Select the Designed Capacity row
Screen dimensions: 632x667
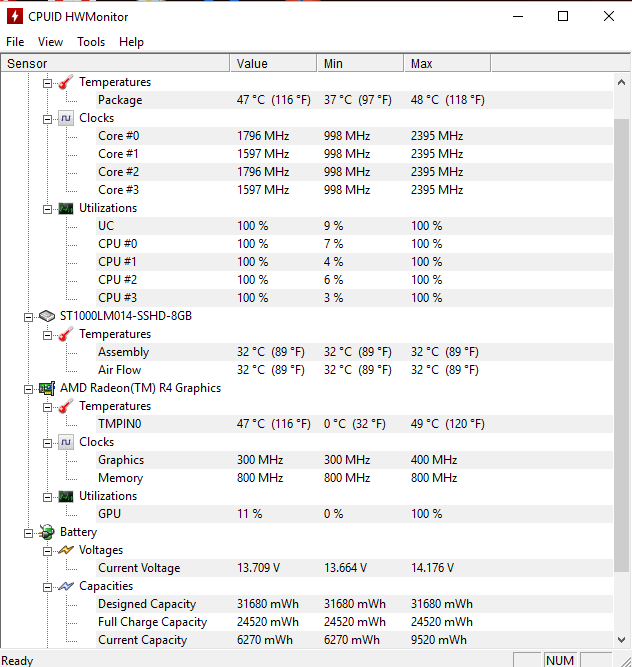coord(354,604)
